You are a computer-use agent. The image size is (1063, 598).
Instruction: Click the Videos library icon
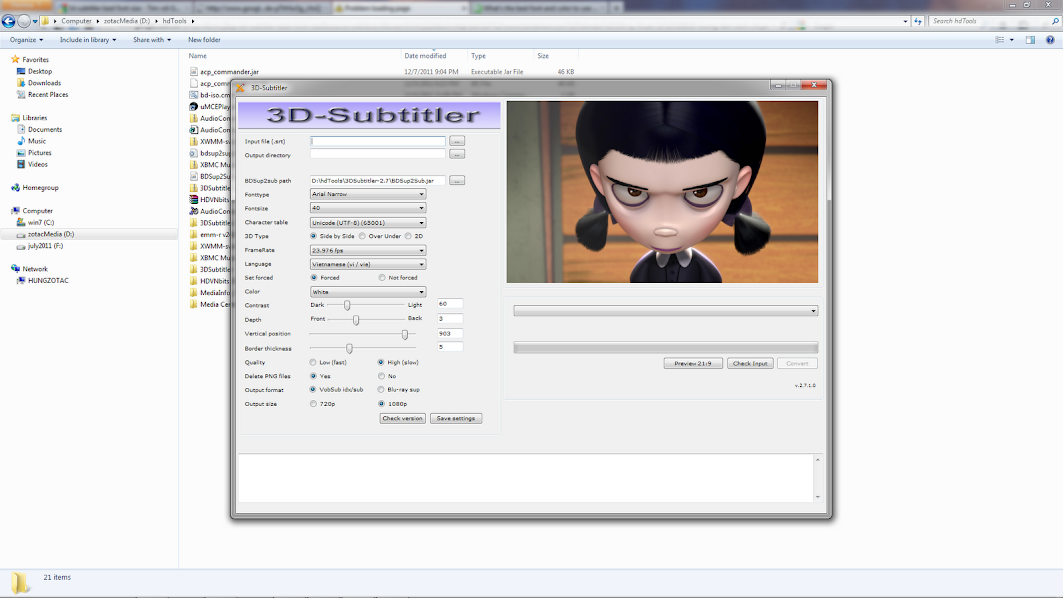(x=21, y=164)
